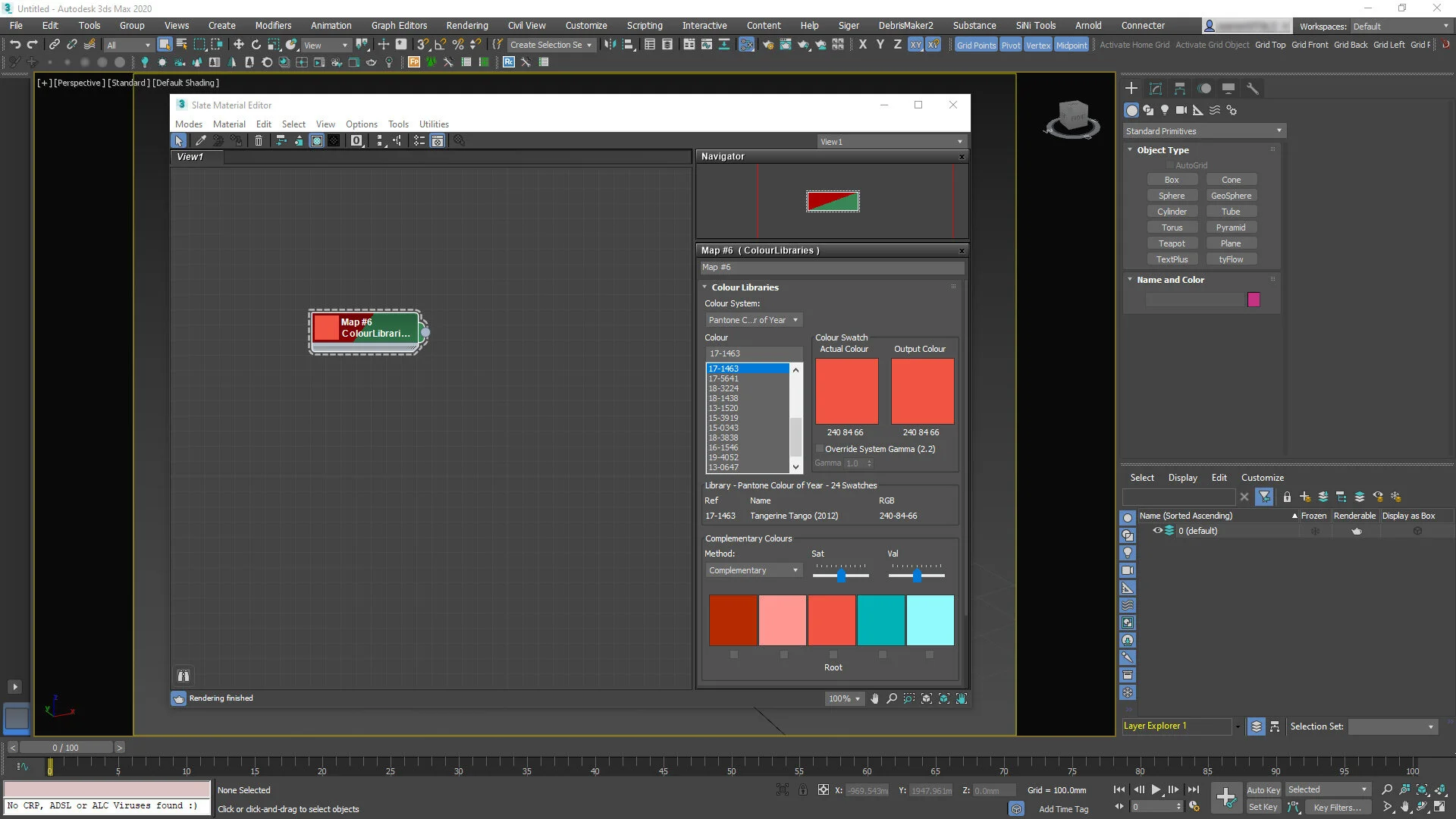
Task: Open the Rendering menu
Action: coord(466,25)
